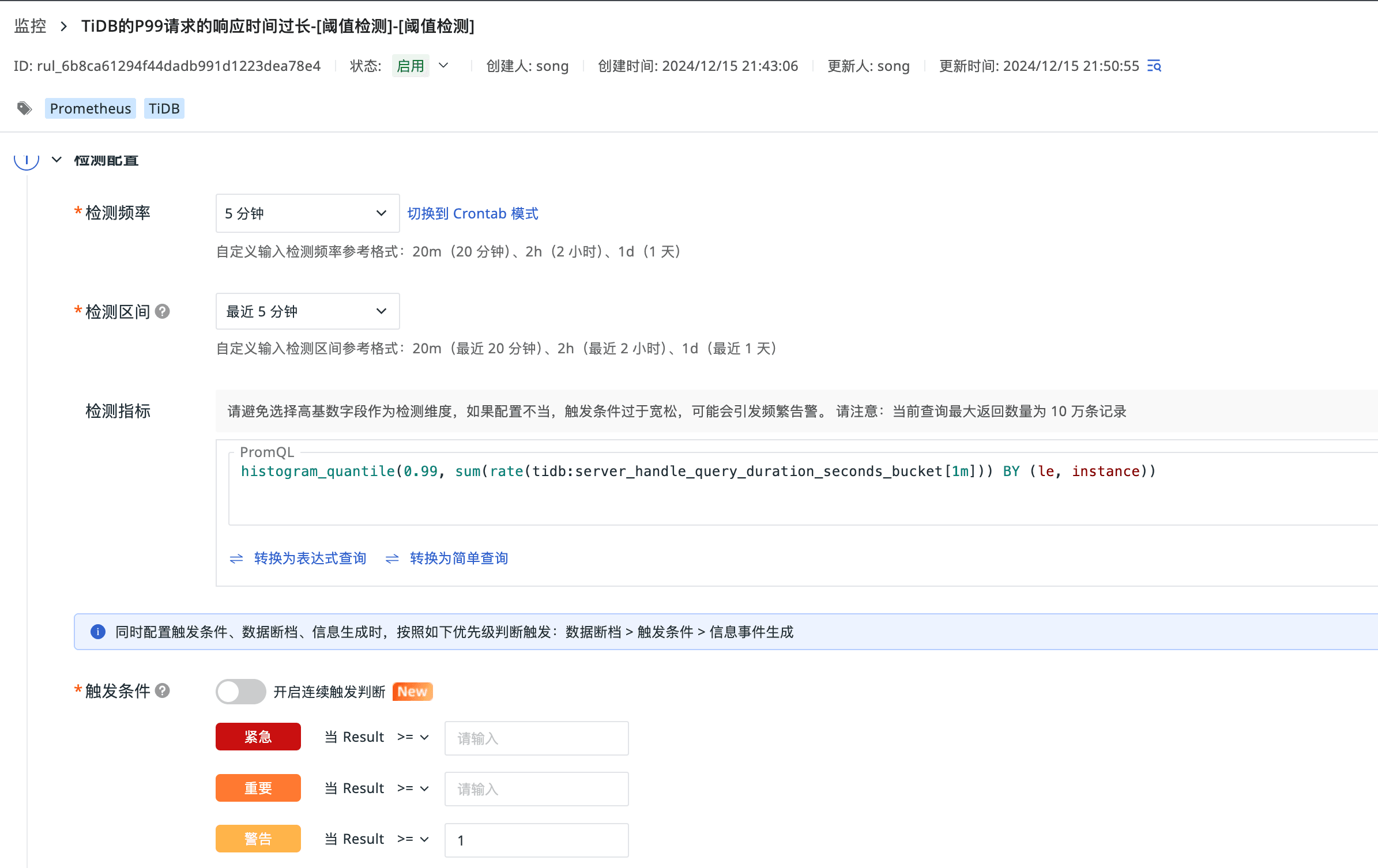The height and width of the screenshot is (868, 1378).
Task: Click the rule title in breadcrumb
Action: coord(278,26)
